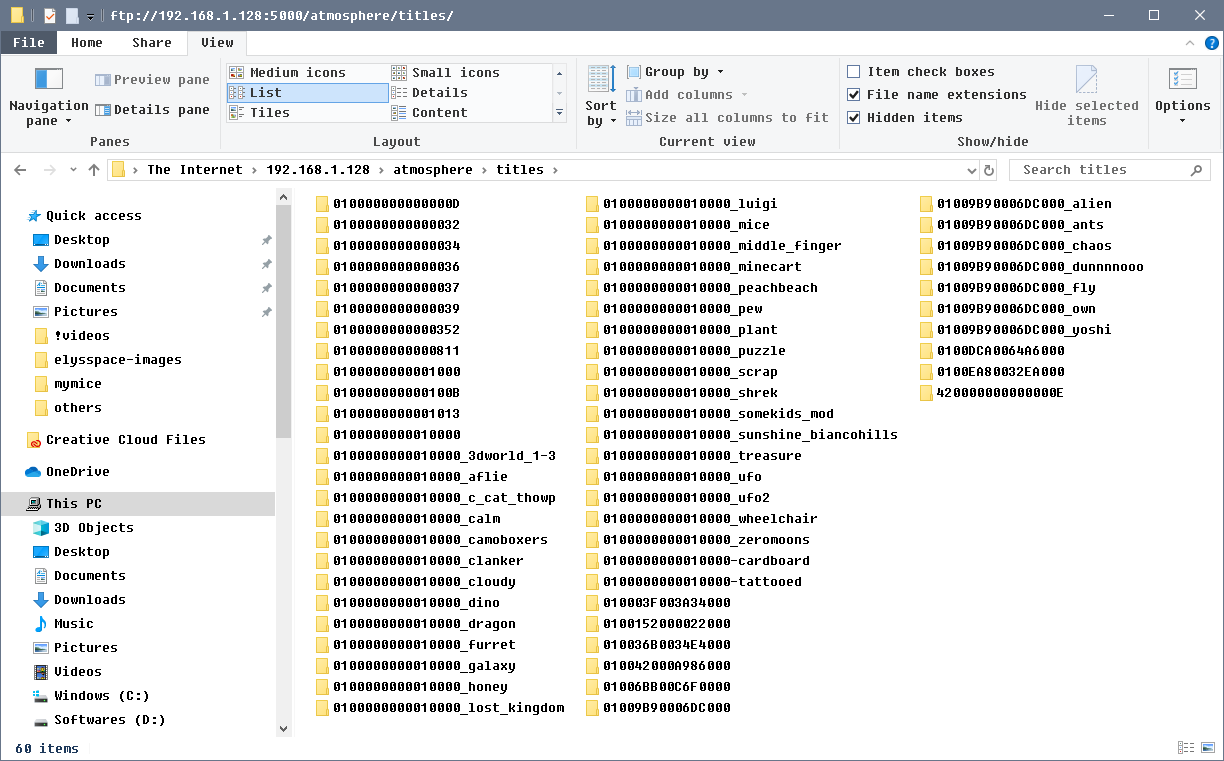Open the Options dropdown arrow
This screenshot has height=761, width=1224.
[x=1183, y=119]
